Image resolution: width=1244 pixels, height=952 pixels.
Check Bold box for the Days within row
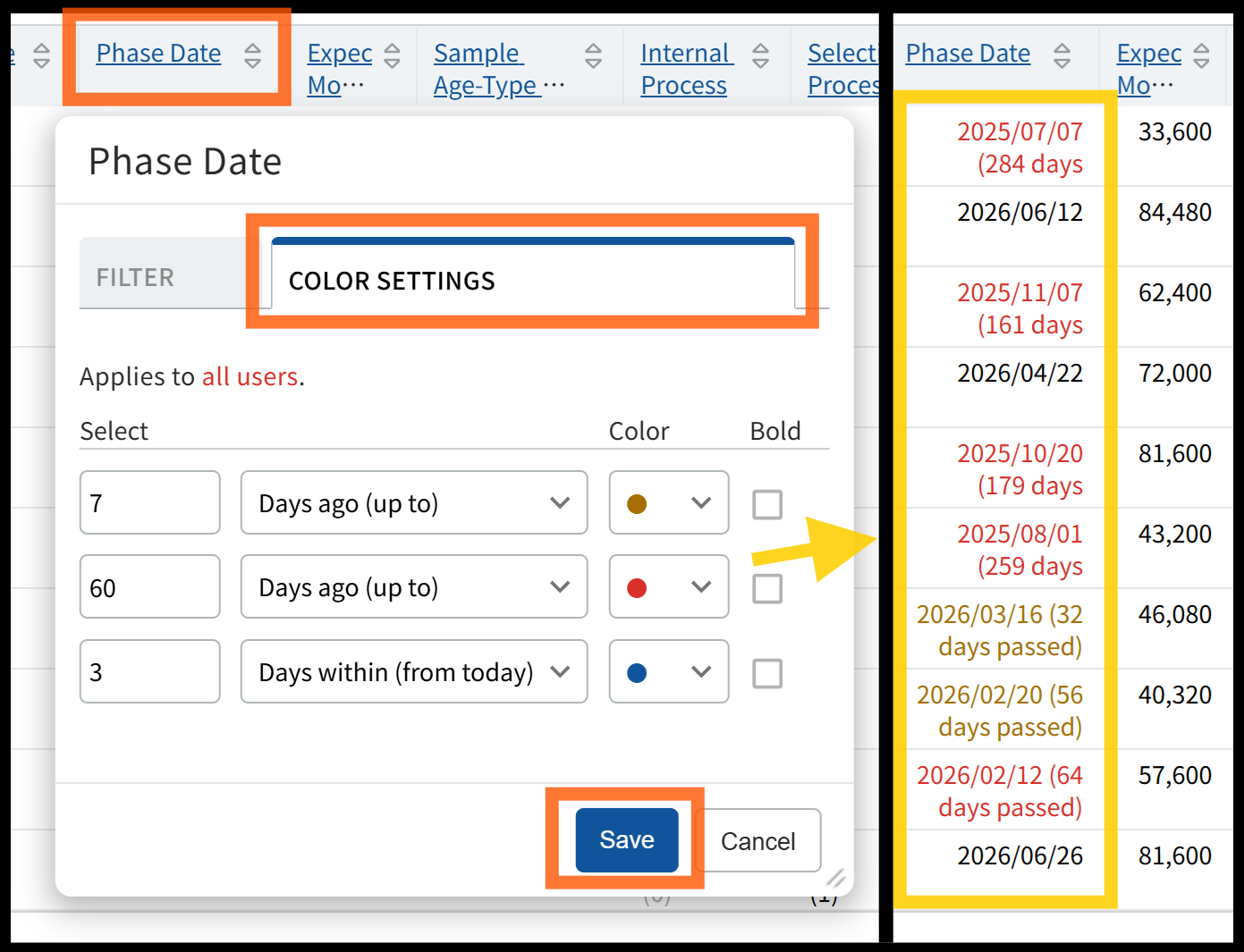(x=767, y=673)
